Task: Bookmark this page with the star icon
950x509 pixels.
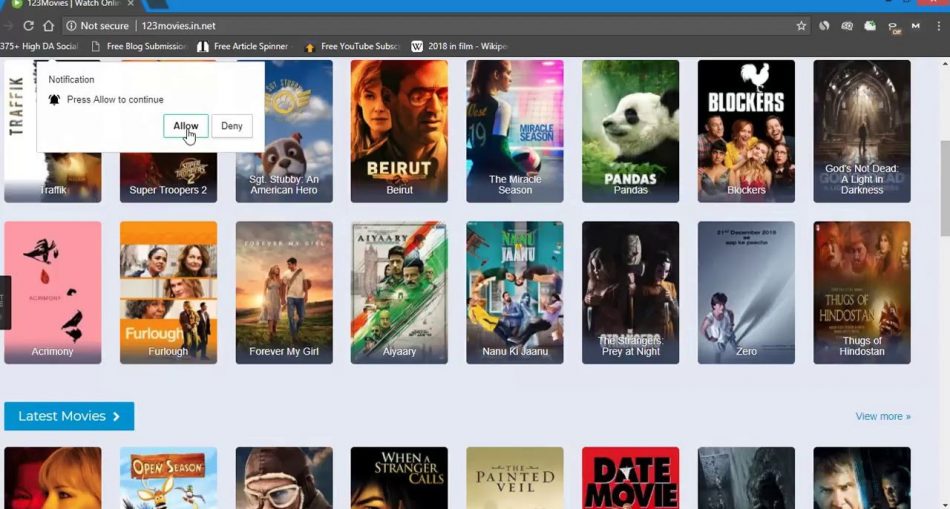Action: coord(801,26)
